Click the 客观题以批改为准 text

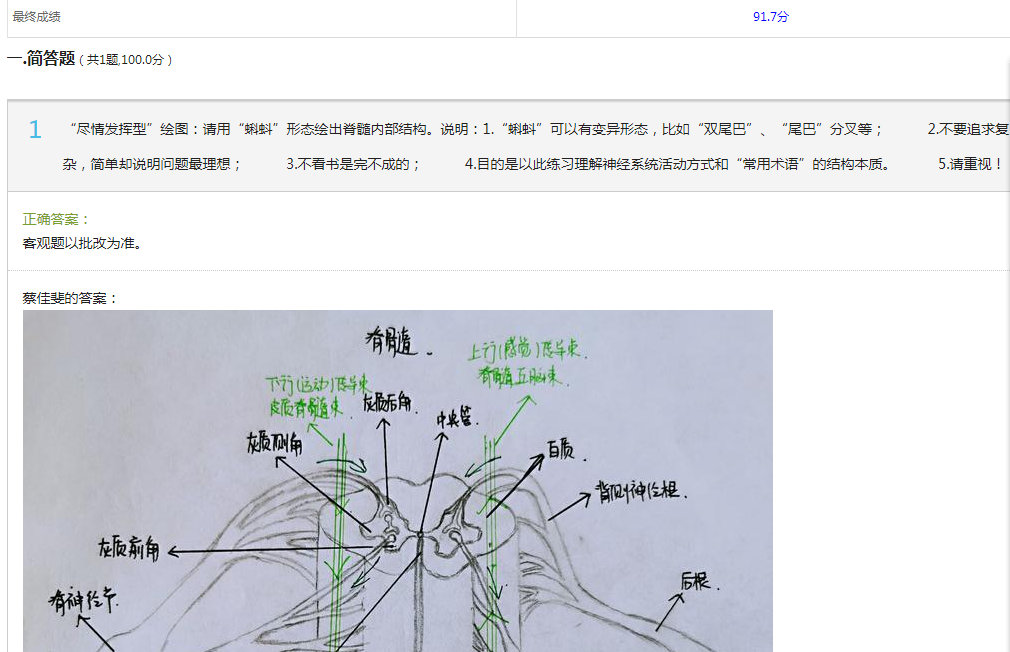82,243
